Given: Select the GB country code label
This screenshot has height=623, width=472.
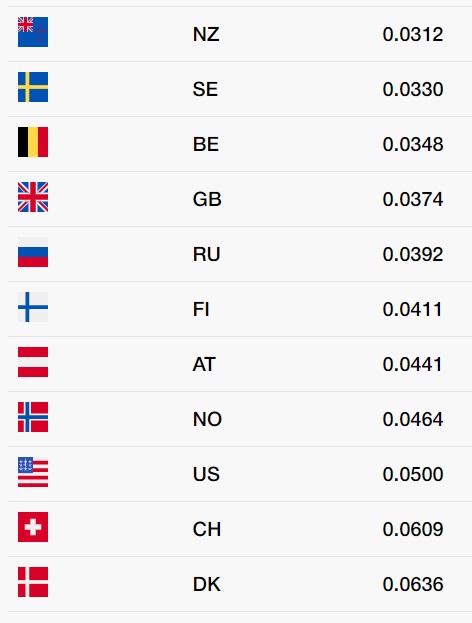Looking at the screenshot, I should [207, 199].
